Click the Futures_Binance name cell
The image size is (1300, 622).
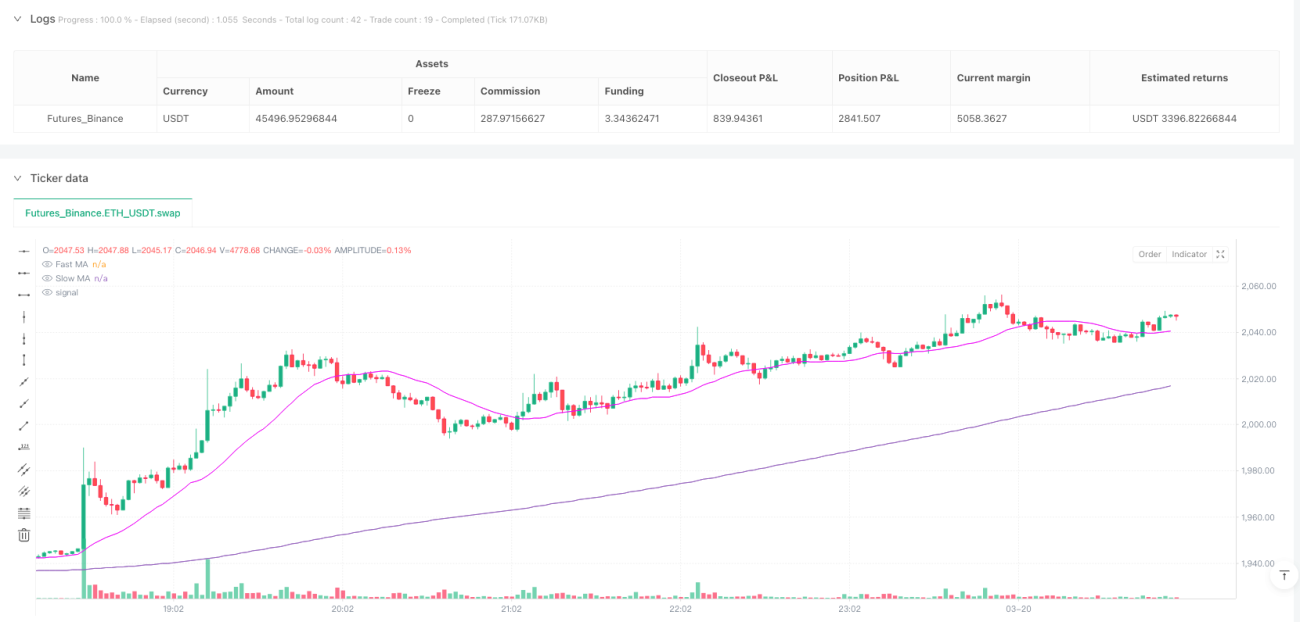click(85, 118)
